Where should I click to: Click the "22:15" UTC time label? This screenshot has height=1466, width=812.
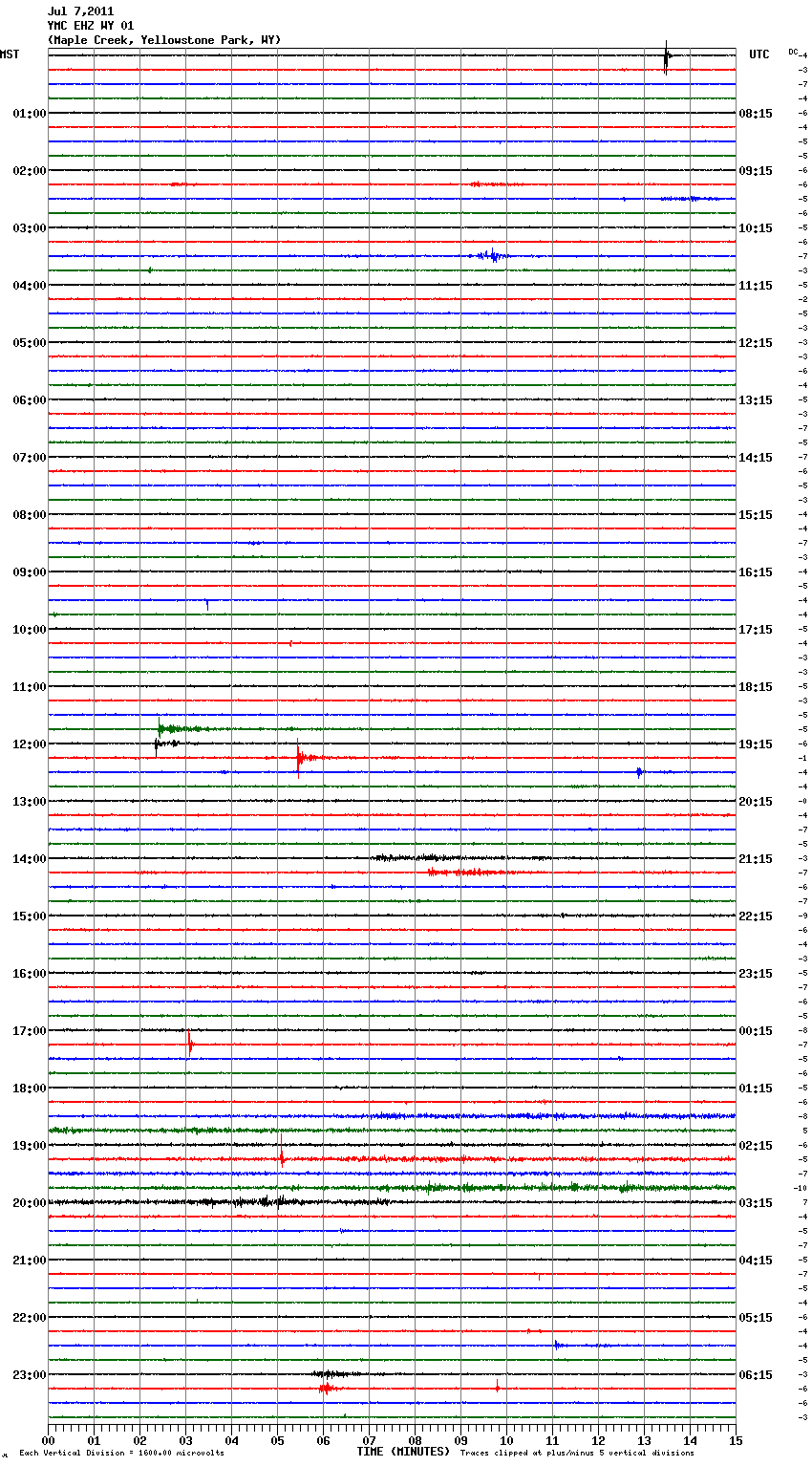click(756, 916)
